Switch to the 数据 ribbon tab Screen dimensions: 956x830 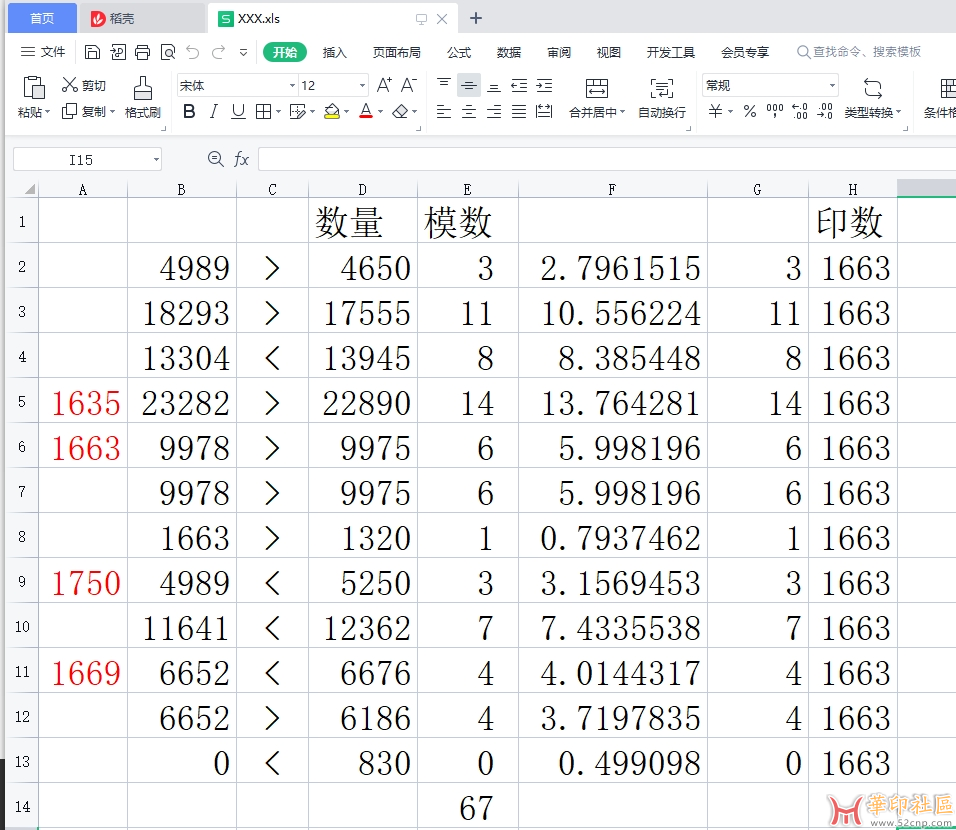tap(508, 52)
